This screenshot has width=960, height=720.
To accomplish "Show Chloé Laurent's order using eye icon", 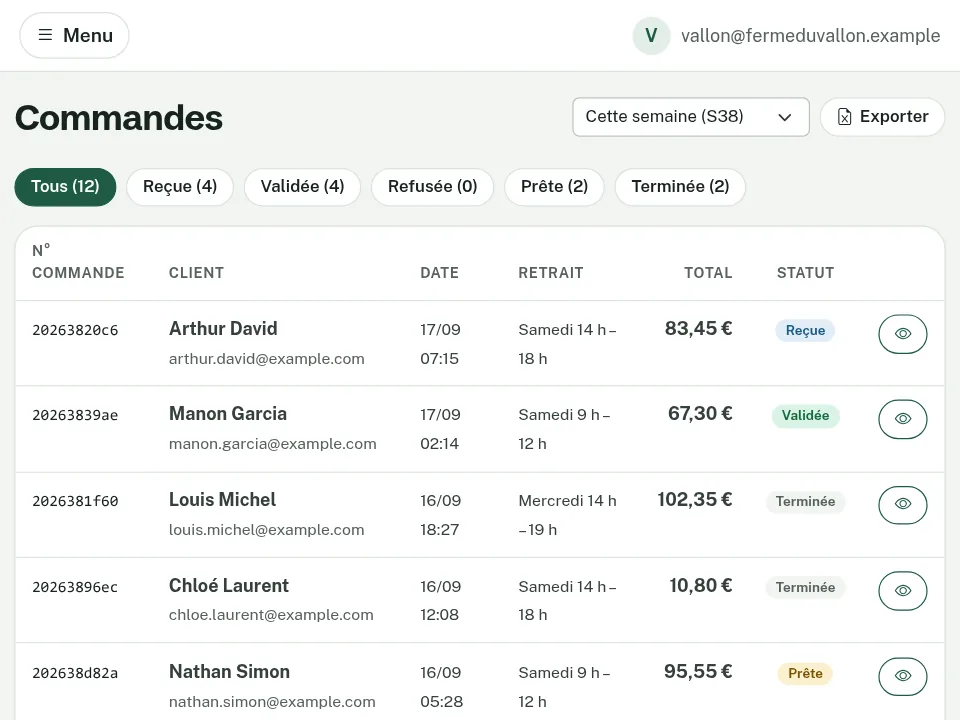I will (902, 591).
